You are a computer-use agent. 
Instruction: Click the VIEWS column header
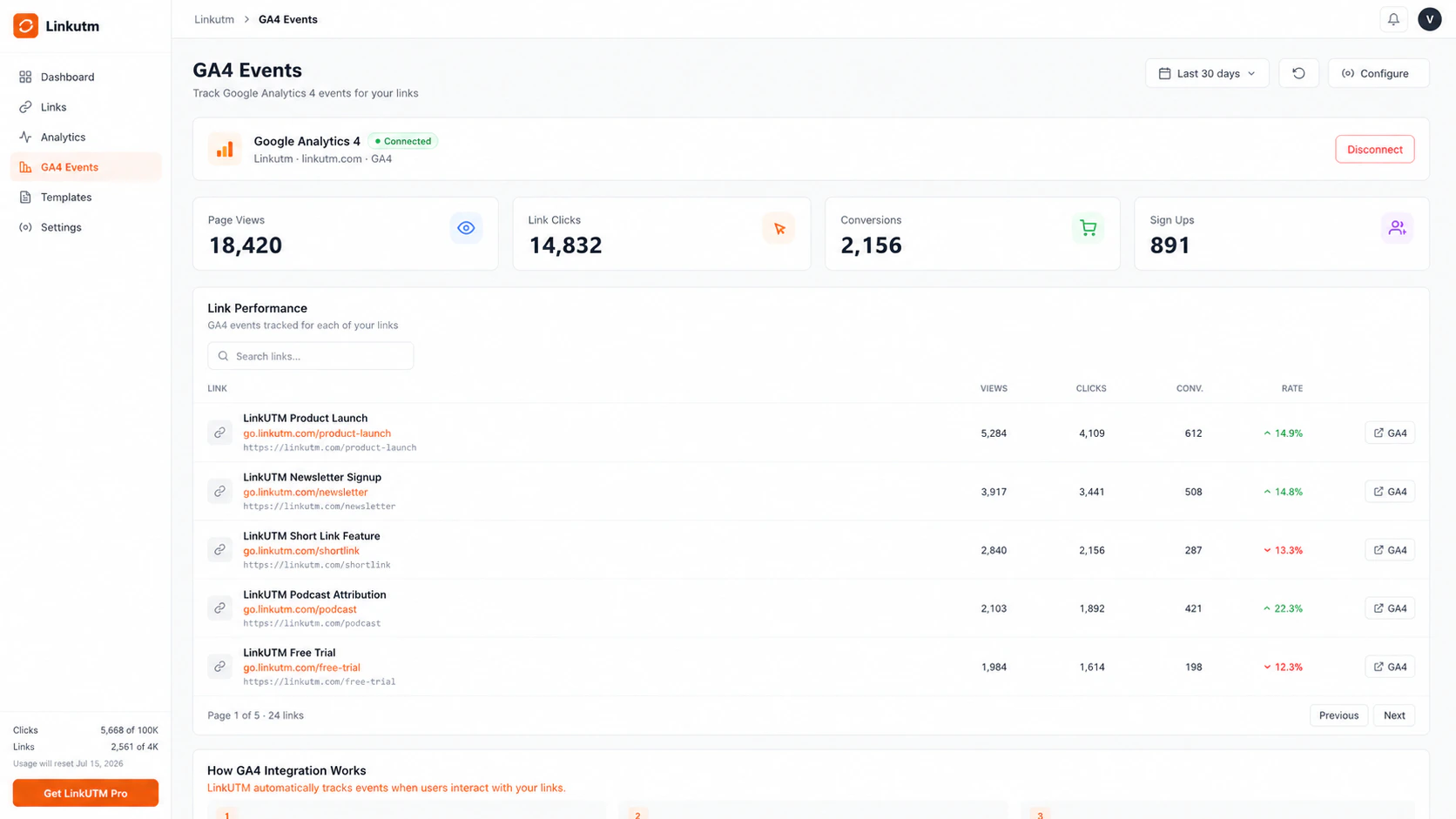(x=994, y=388)
